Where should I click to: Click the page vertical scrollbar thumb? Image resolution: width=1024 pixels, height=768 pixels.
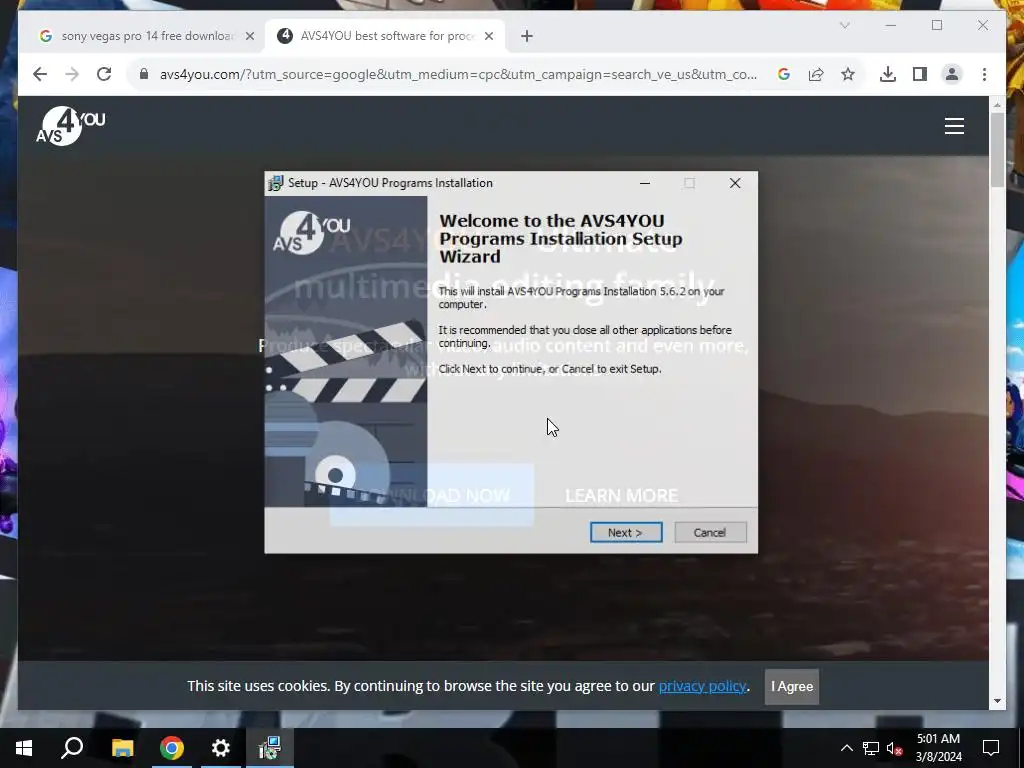[x=997, y=150]
